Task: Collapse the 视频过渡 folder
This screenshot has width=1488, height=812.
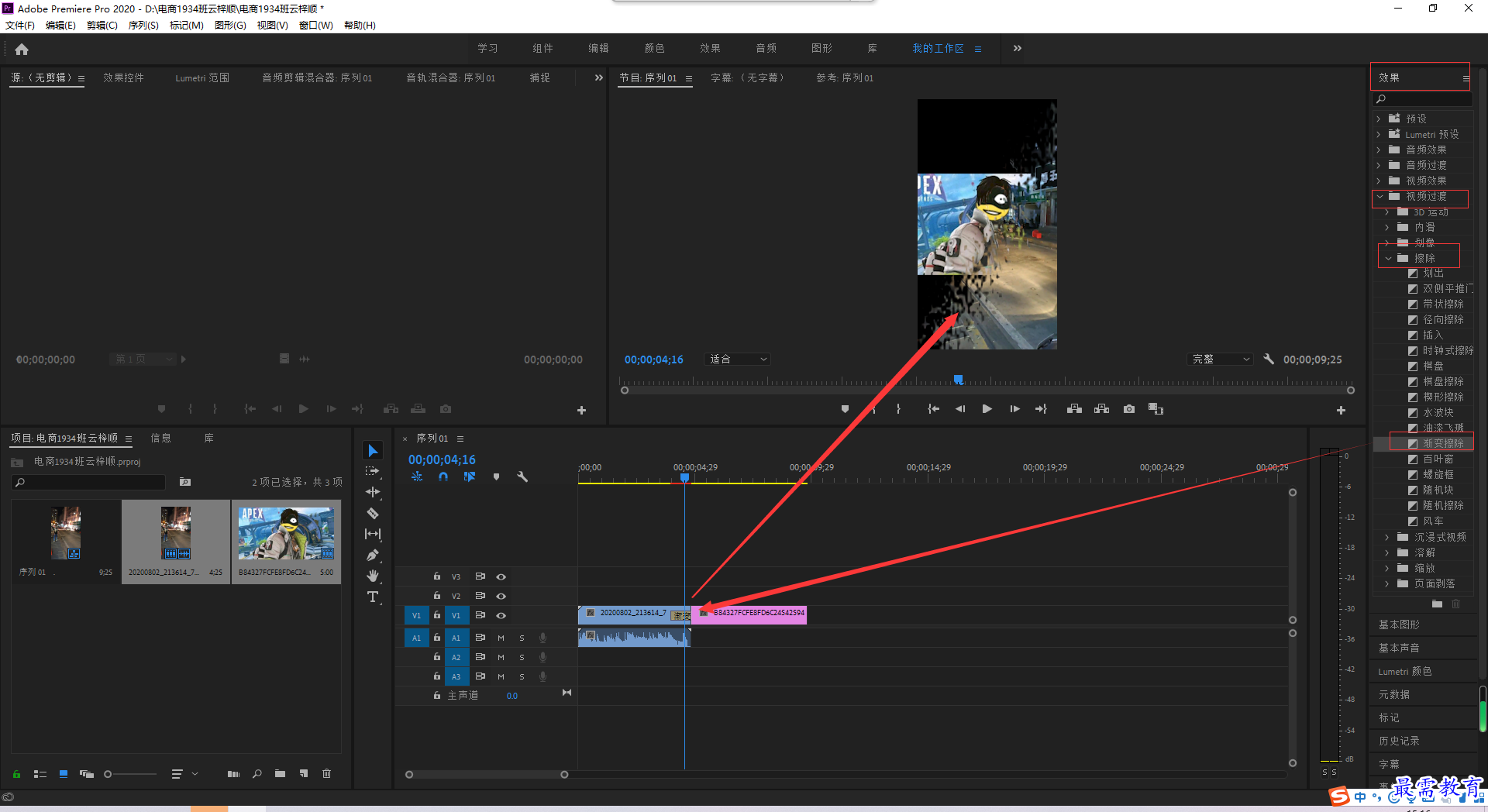Action: click(1379, 196)
